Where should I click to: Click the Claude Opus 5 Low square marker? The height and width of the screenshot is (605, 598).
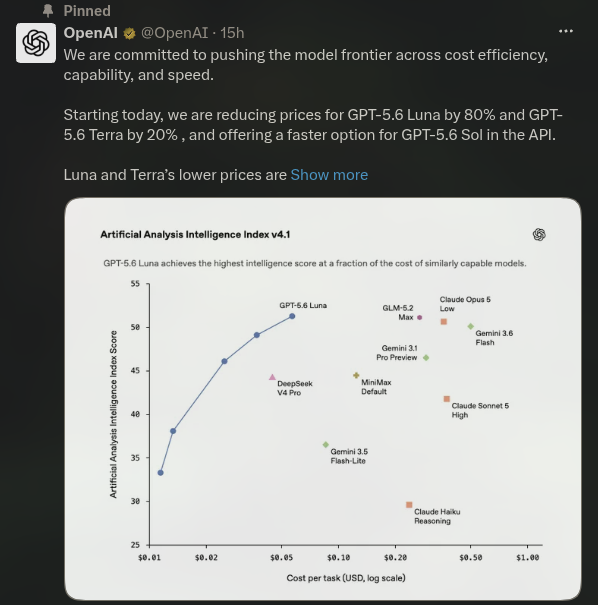click(444, 321)
